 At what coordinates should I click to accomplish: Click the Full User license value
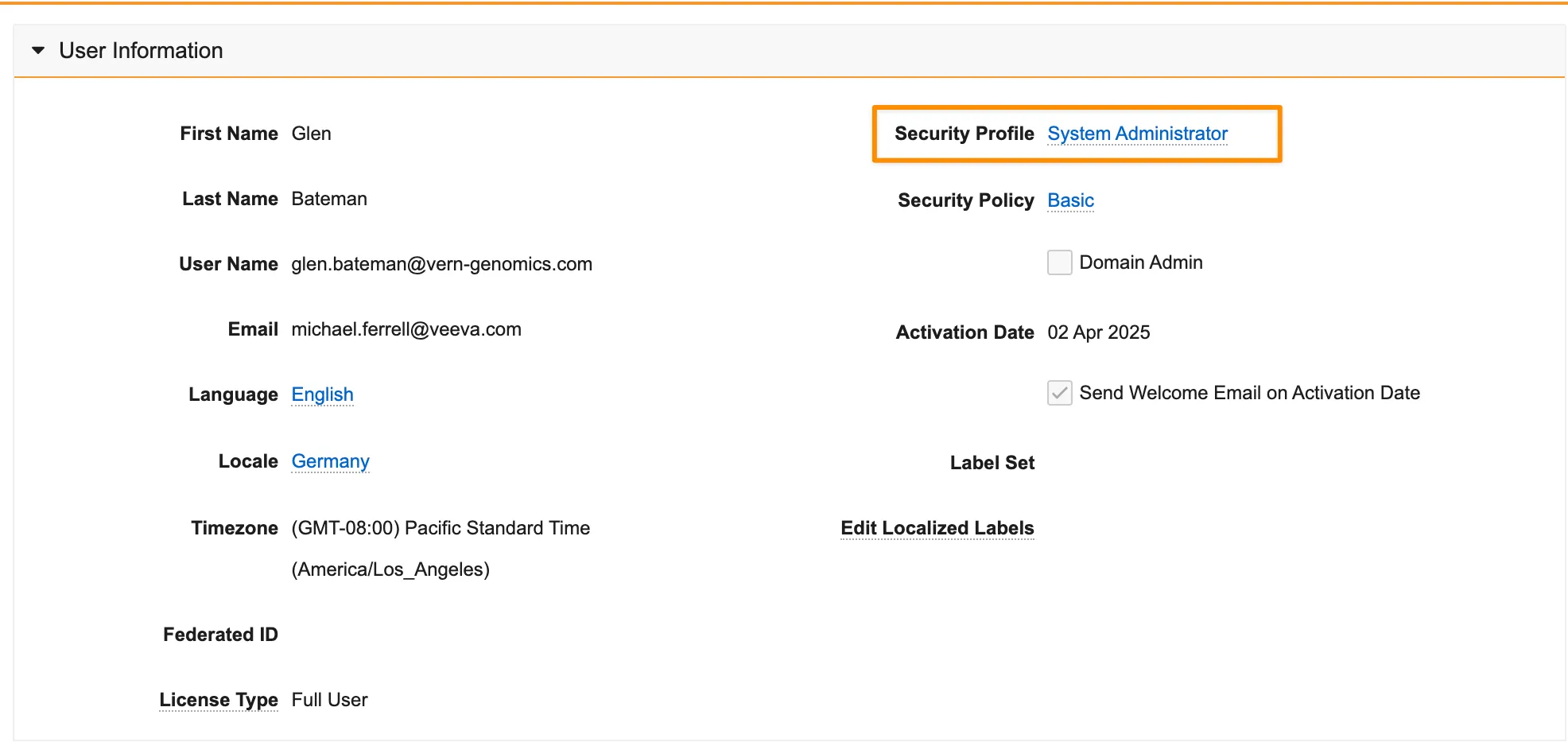[x=329, y=700]
